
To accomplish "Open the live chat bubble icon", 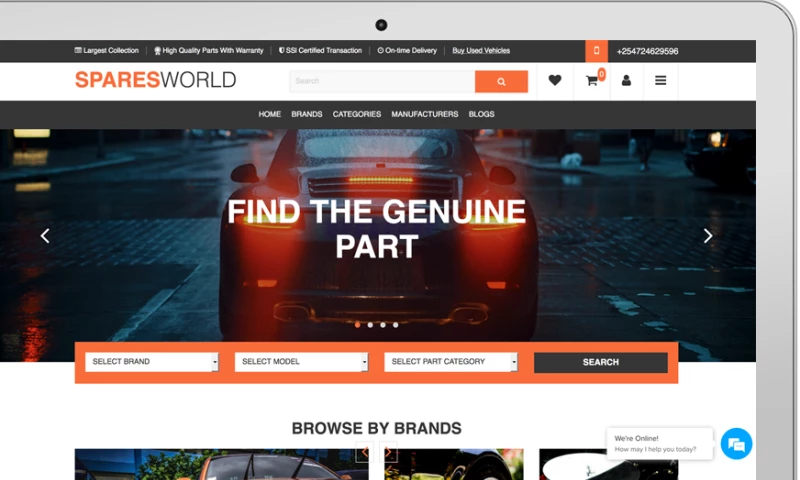I will point(736,444).
